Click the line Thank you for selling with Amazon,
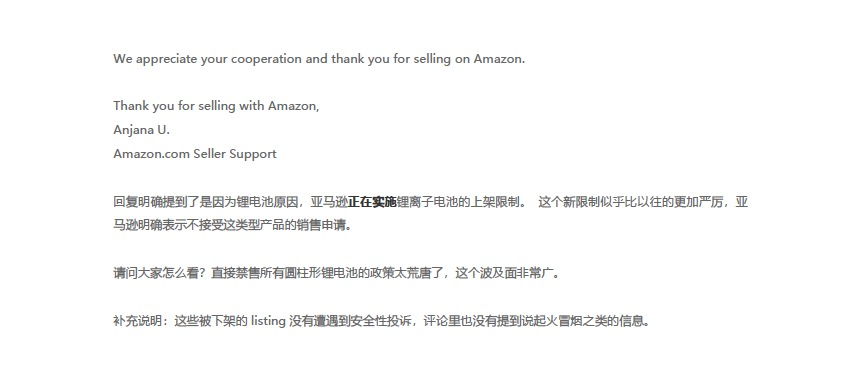 [216, 106]
